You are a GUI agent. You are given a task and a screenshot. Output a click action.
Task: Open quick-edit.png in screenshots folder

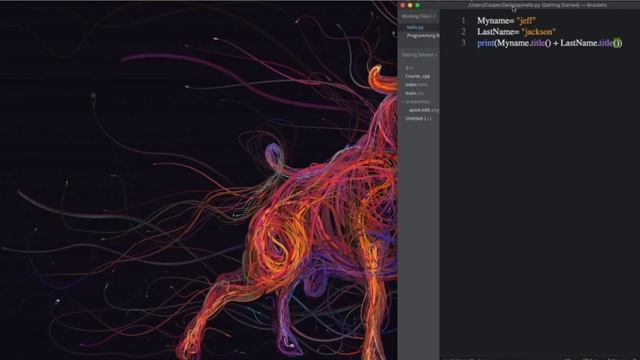point(424,110)
